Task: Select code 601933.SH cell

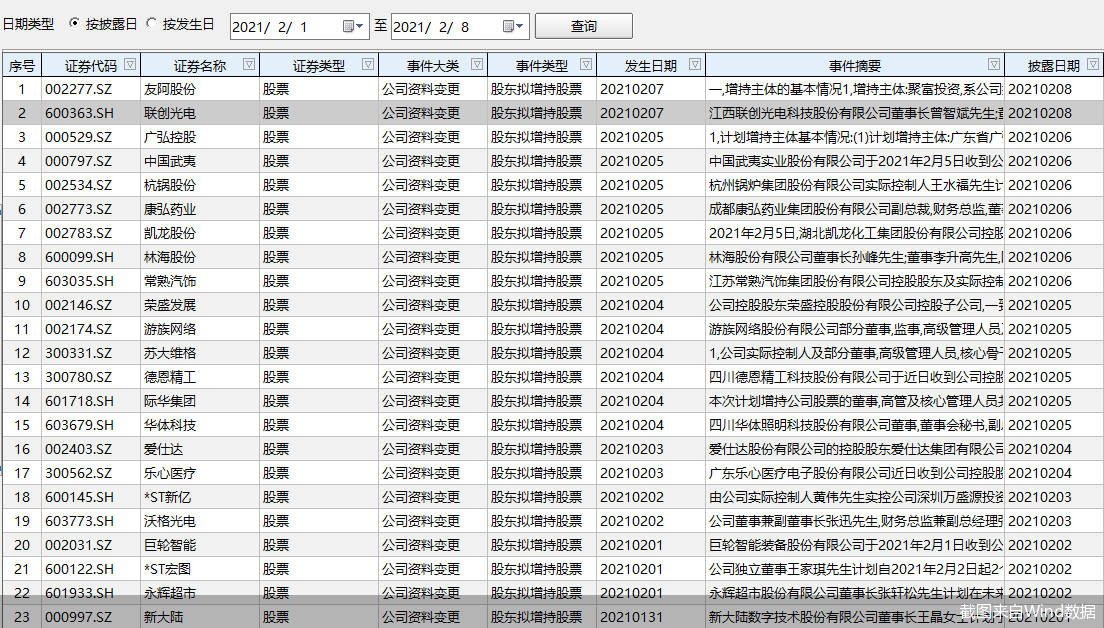Action: pos(91,593)
